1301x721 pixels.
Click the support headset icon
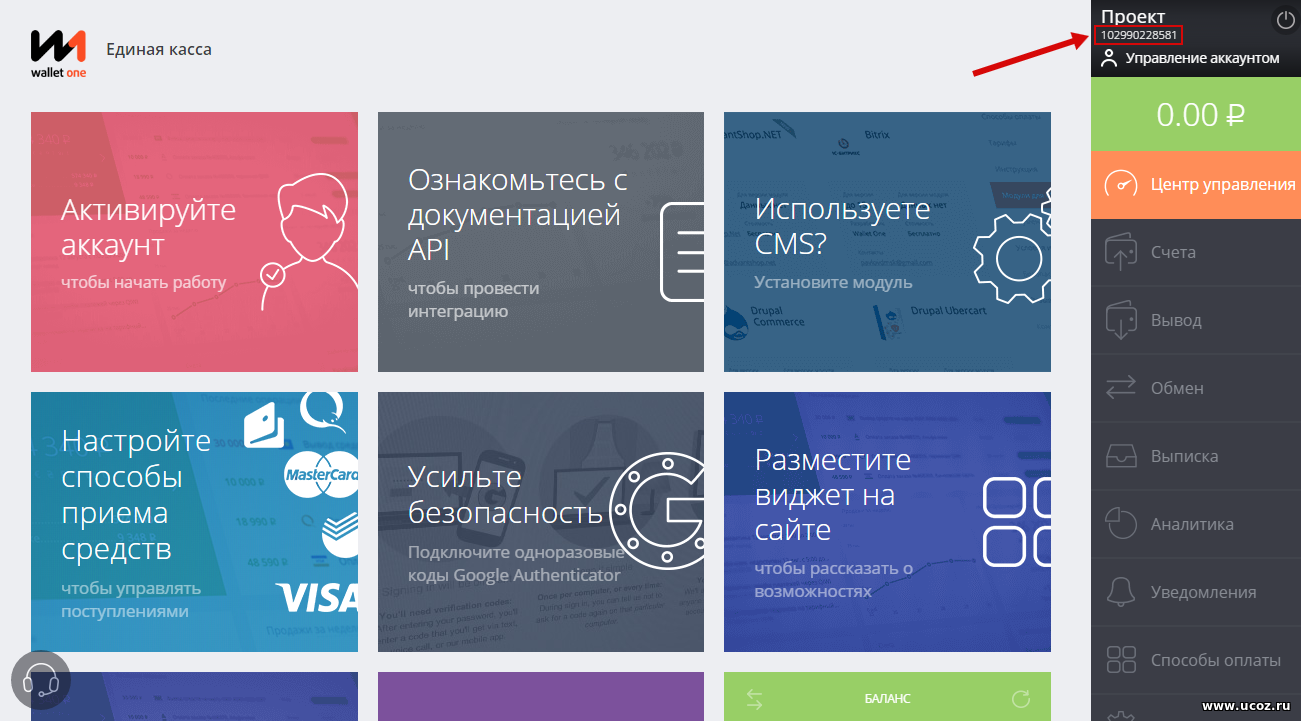click(40, 679)
